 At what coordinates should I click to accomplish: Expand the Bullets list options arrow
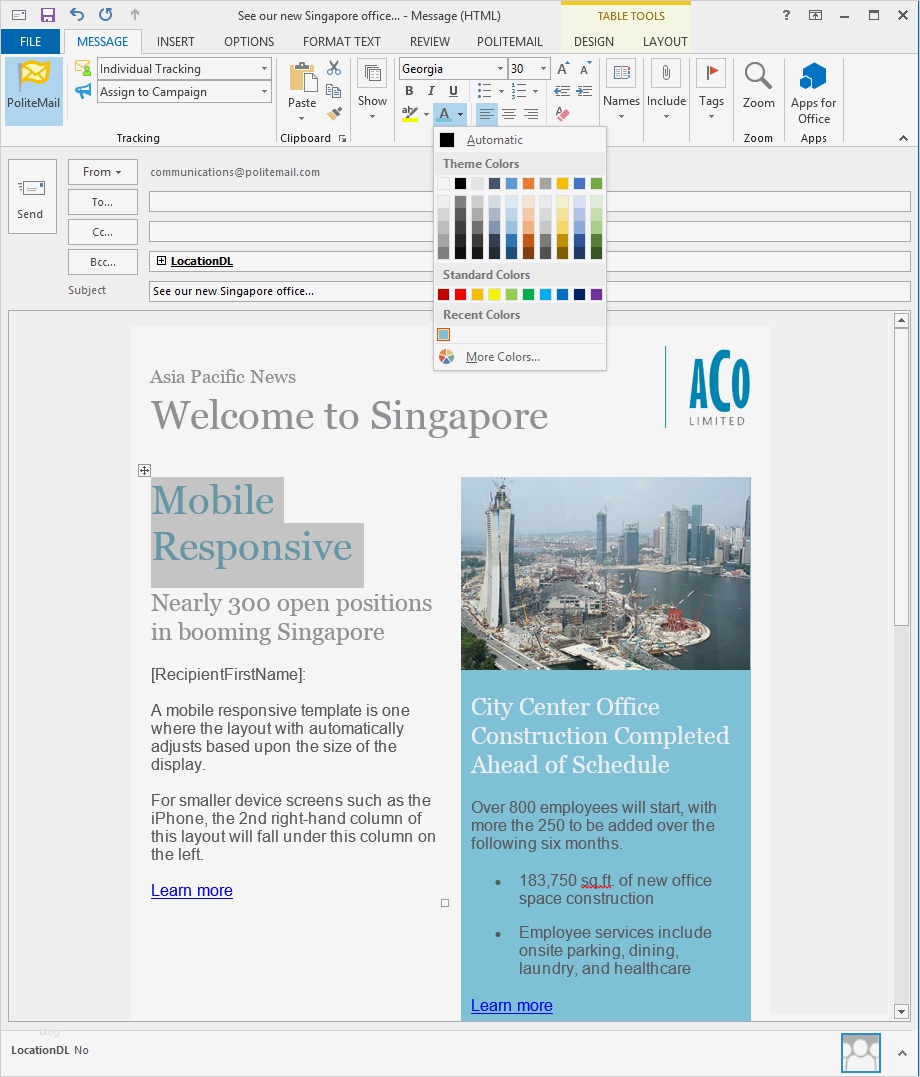tap(499, 91)
